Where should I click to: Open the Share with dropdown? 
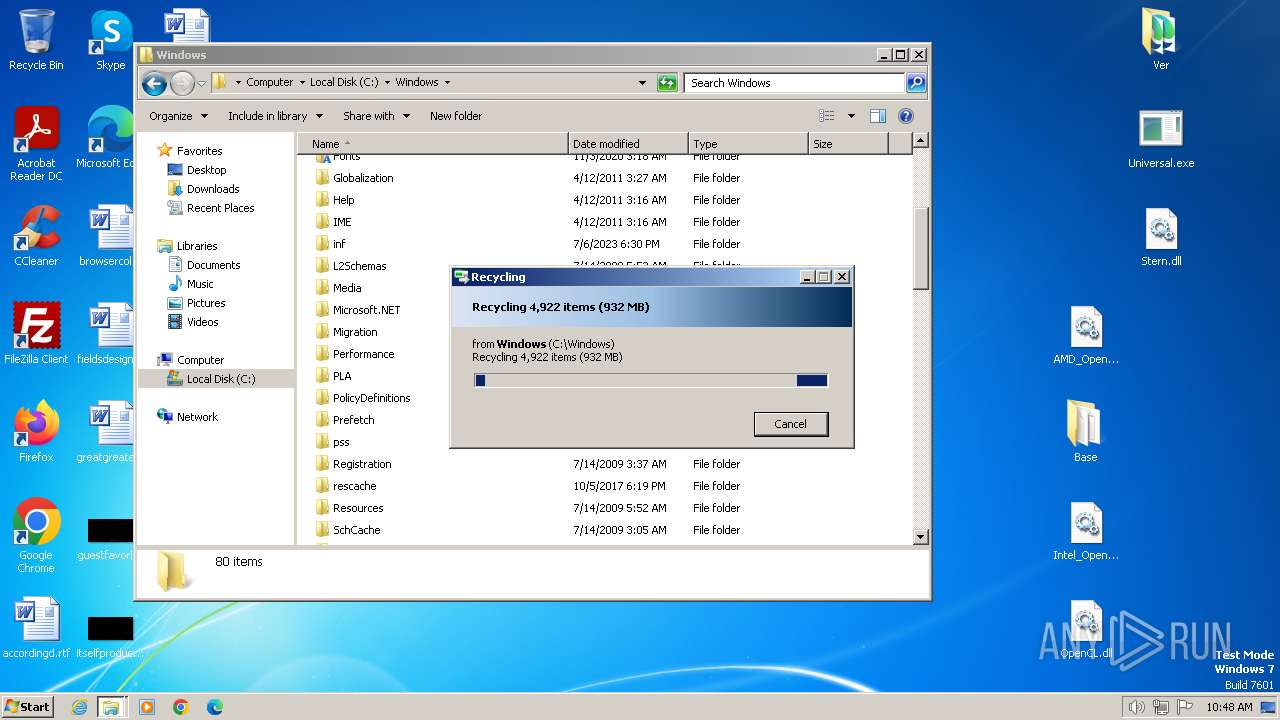click(x=376, y=116)
